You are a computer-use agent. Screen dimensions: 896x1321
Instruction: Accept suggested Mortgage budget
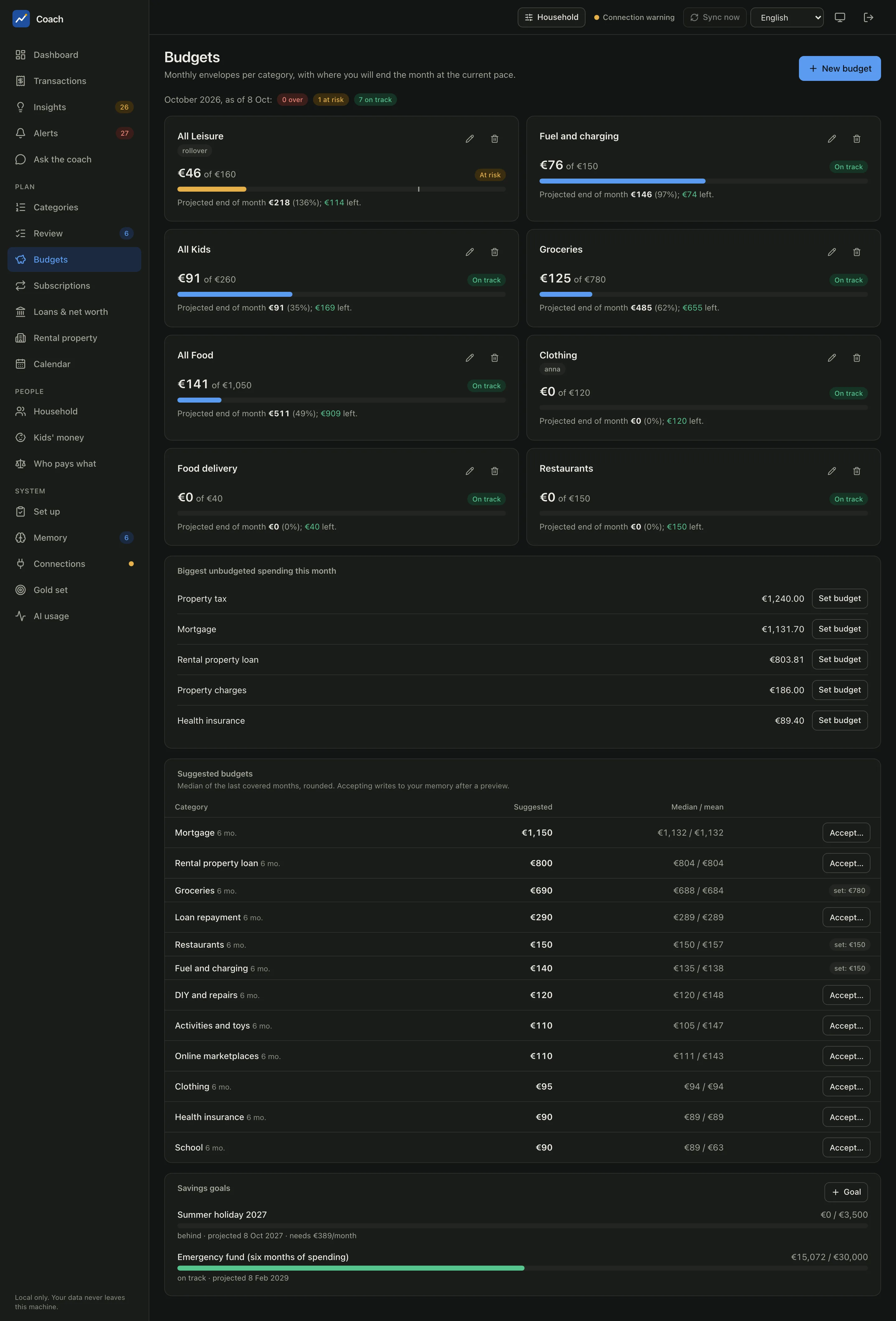coord(846,833)
